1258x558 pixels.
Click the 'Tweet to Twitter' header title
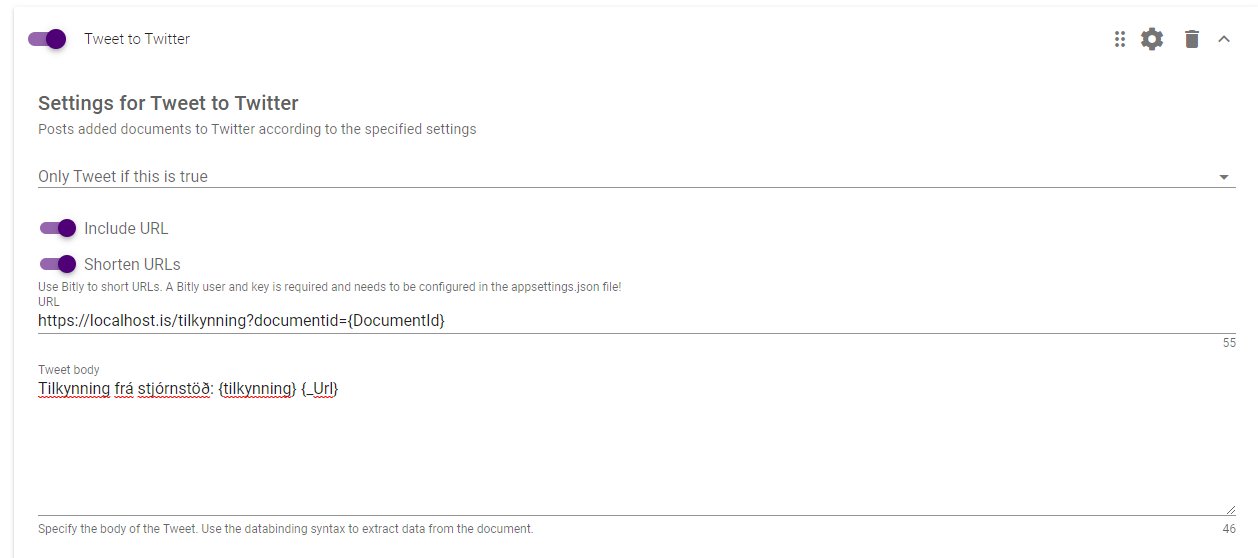pos(137,39)
